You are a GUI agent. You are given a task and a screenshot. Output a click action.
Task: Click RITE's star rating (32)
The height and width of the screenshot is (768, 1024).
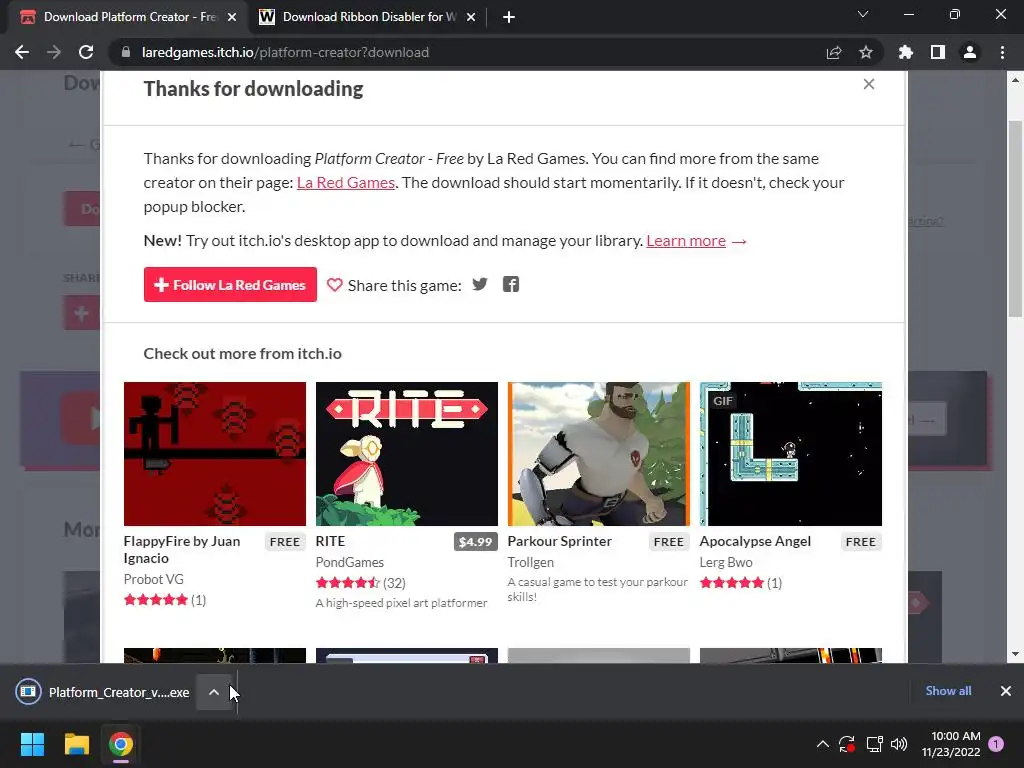click(x=360, y=583)
